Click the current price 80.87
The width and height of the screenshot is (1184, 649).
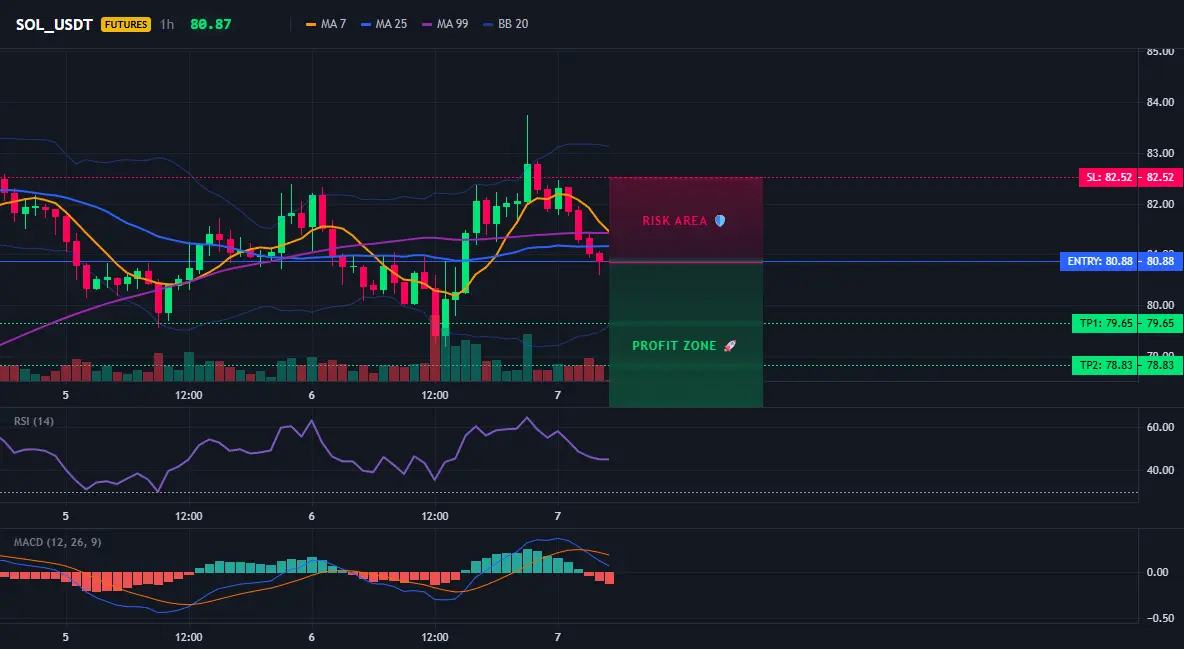pyautogui.click(x=211, y=24)
